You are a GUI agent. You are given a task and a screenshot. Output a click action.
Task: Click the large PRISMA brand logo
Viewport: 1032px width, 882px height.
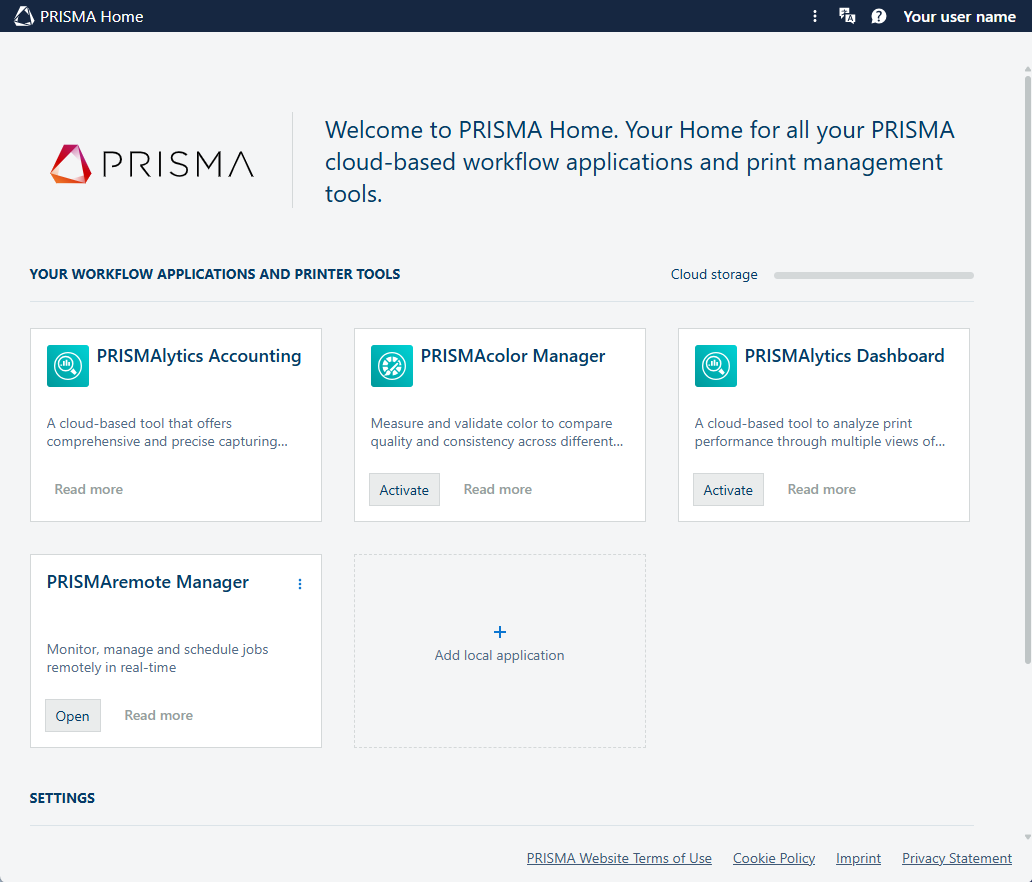[x=152, y=164]
